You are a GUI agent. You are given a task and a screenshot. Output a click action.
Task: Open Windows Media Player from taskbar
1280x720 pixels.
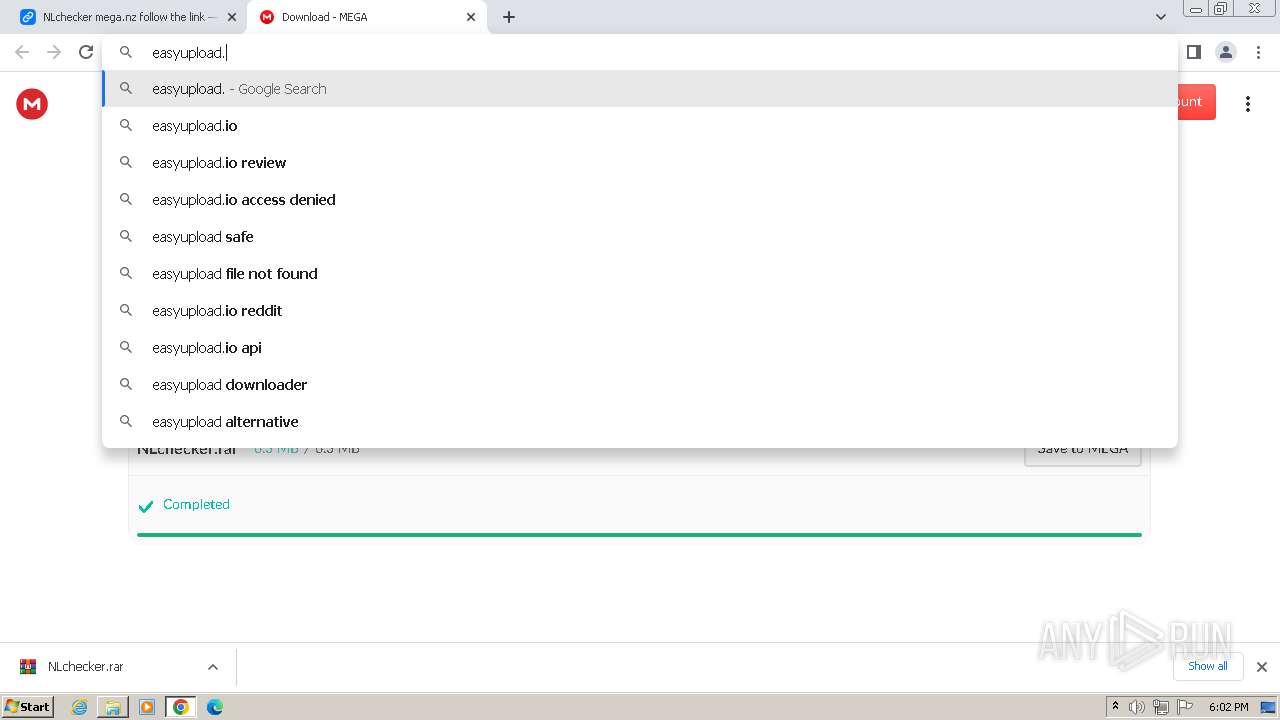pos(147,707)
